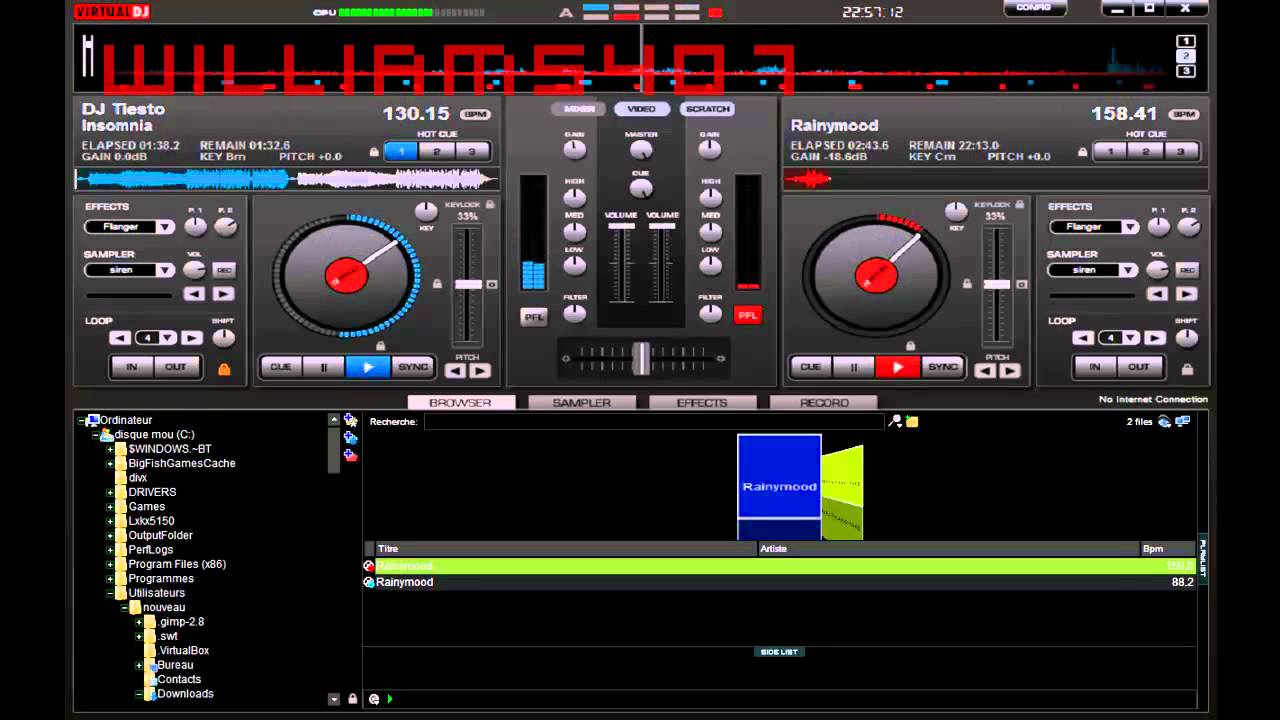
Task: Select the Downloads folder
Action: [185, 694]
